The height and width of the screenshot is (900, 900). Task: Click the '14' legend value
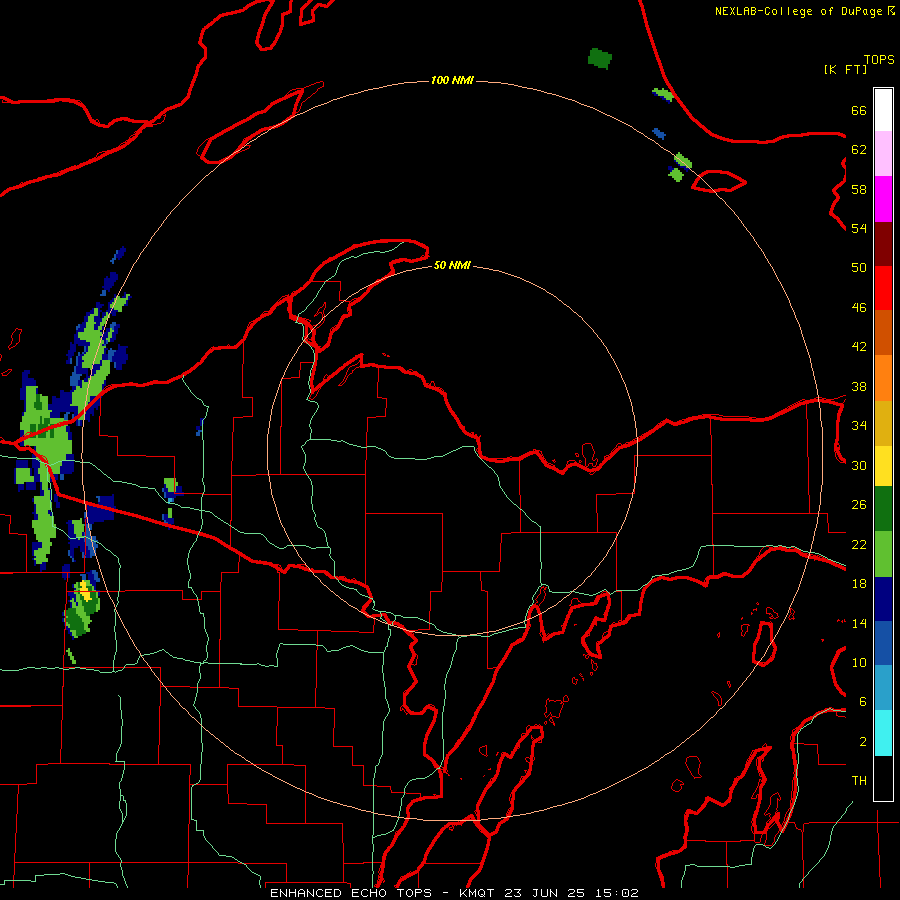click(x=859, y=623)
